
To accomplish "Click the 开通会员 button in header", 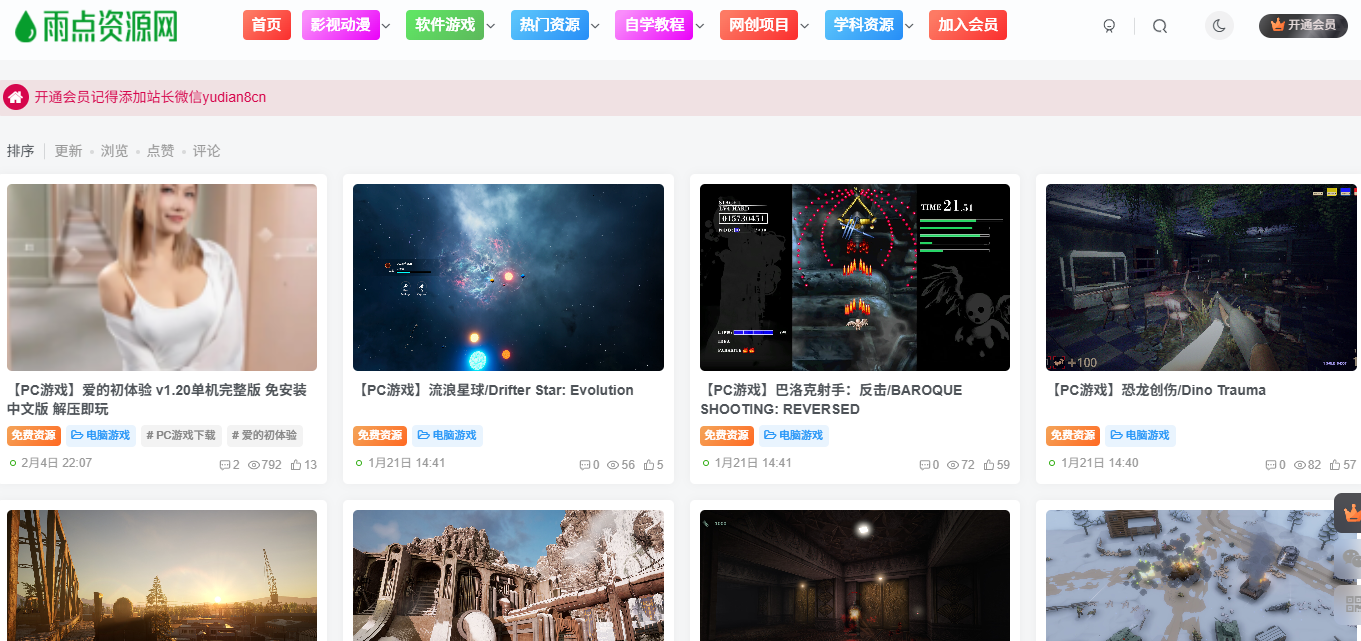I will pyautogui.click(x=1303, y=25).
